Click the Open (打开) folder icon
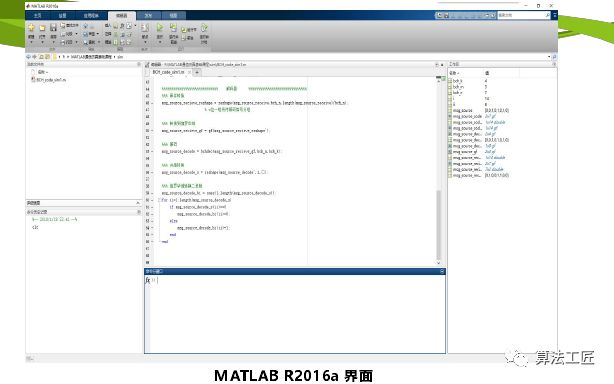This screenshot has height=384, width=614. 42,28
